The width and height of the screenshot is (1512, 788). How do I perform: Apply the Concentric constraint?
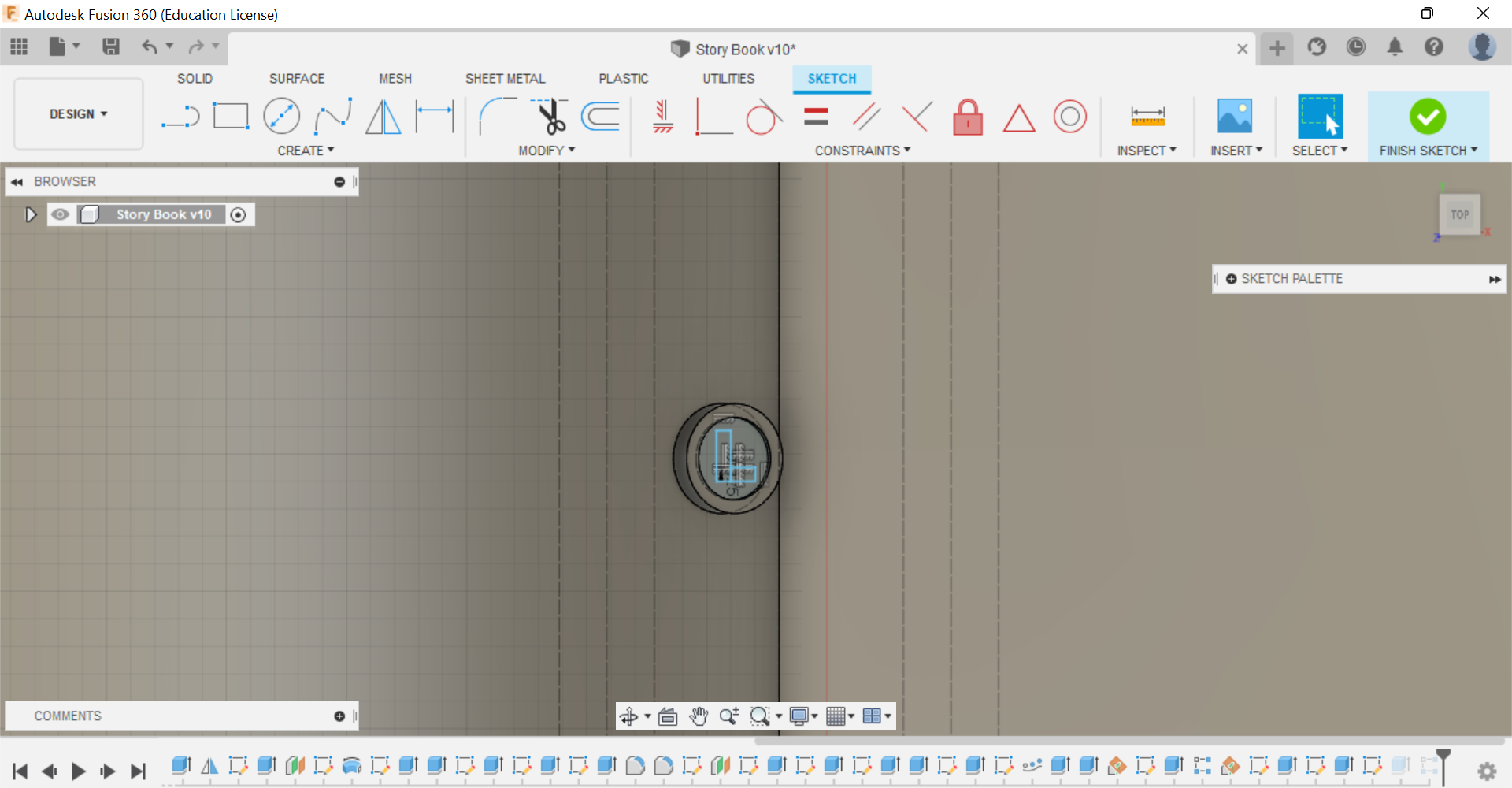tap(1070, 117)
